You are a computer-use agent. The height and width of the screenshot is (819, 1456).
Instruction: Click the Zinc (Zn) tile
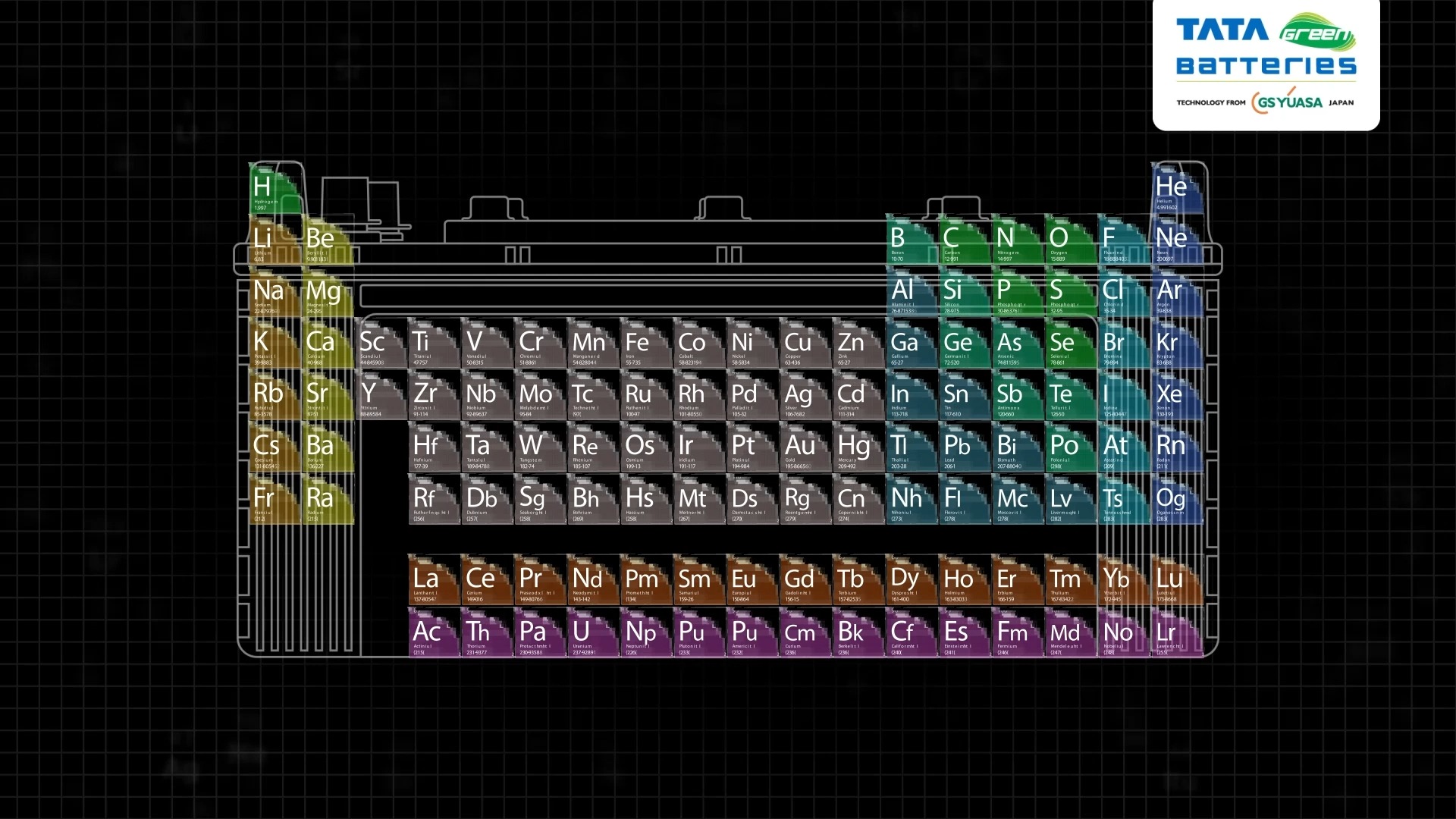click(858, 343)
